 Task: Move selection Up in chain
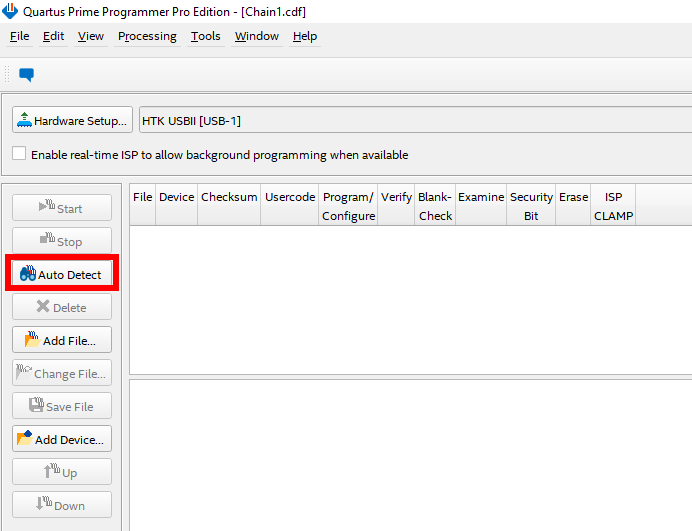click(62, 472)
